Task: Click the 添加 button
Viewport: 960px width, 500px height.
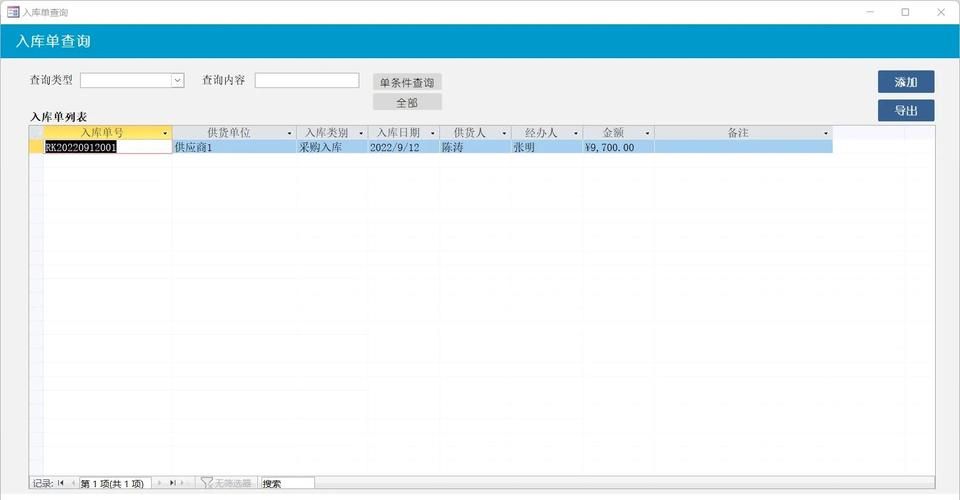Action: click(x=906, y=81)
